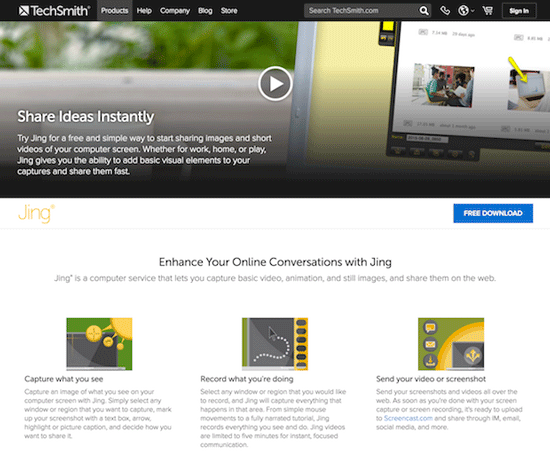Click the Sign In button
Image resolution: width=550 pixels, height=451 pixels.
[x=519, y=11]
